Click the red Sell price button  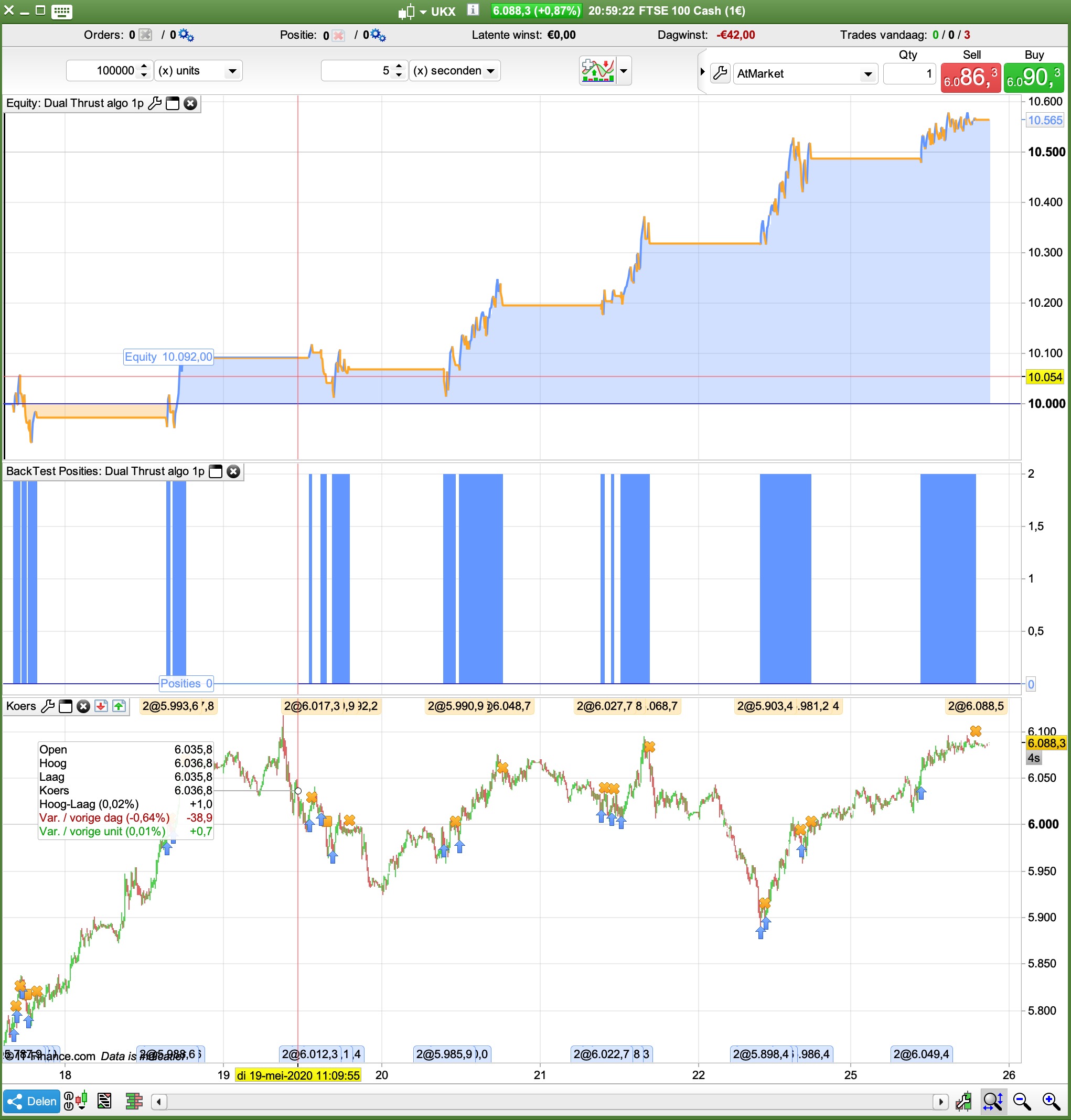coord(970,78)
